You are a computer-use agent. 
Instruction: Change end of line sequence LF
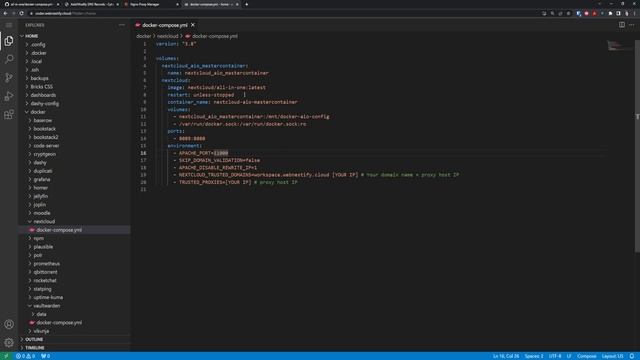pyautogui.click(x=569, y=356)
